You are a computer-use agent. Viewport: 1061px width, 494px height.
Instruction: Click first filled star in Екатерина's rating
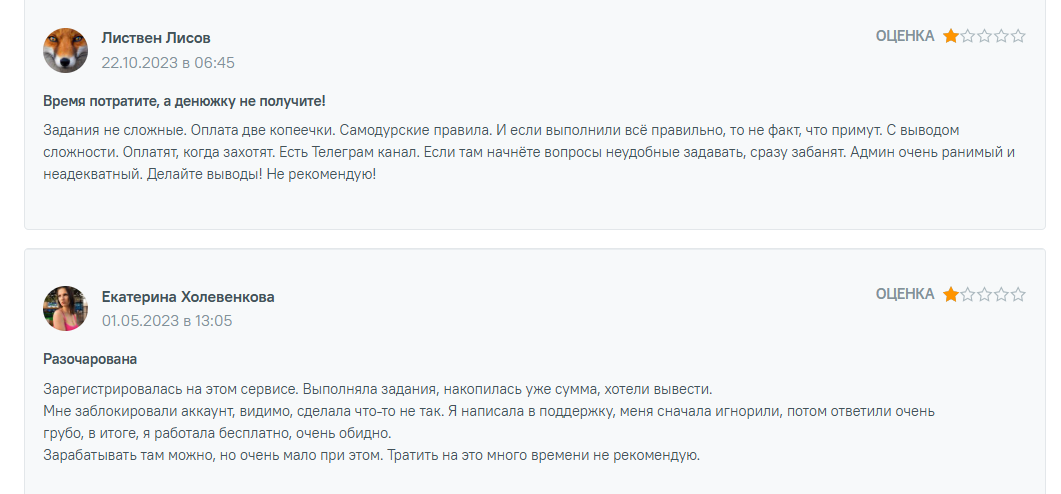pyautogui.click(x=951, y=294)
